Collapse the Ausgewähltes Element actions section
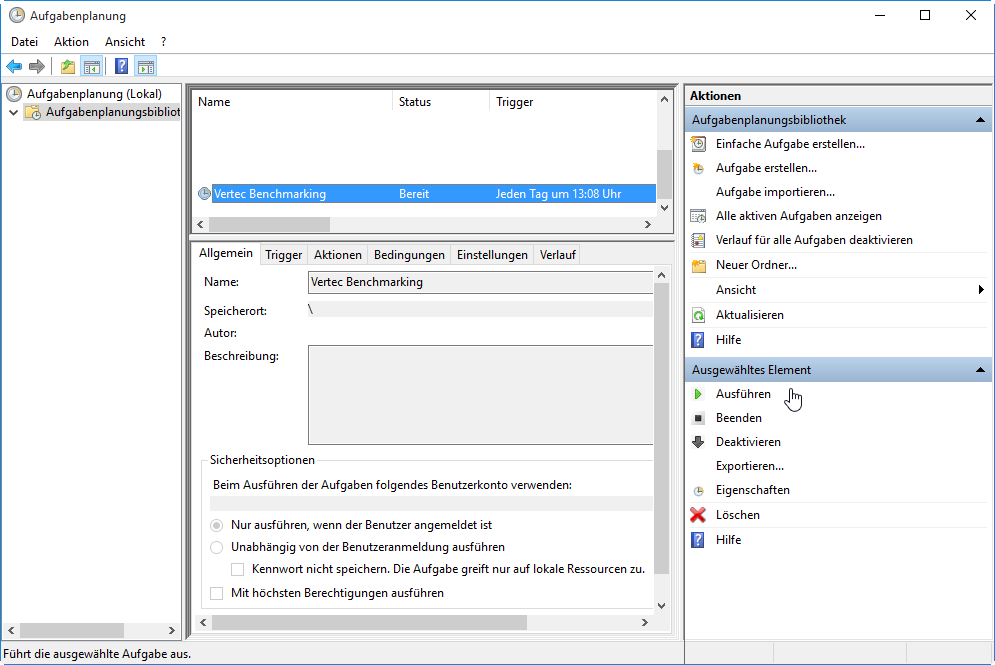Image resolution: width=995 pixels, height=665 pixels. point(980,370)
